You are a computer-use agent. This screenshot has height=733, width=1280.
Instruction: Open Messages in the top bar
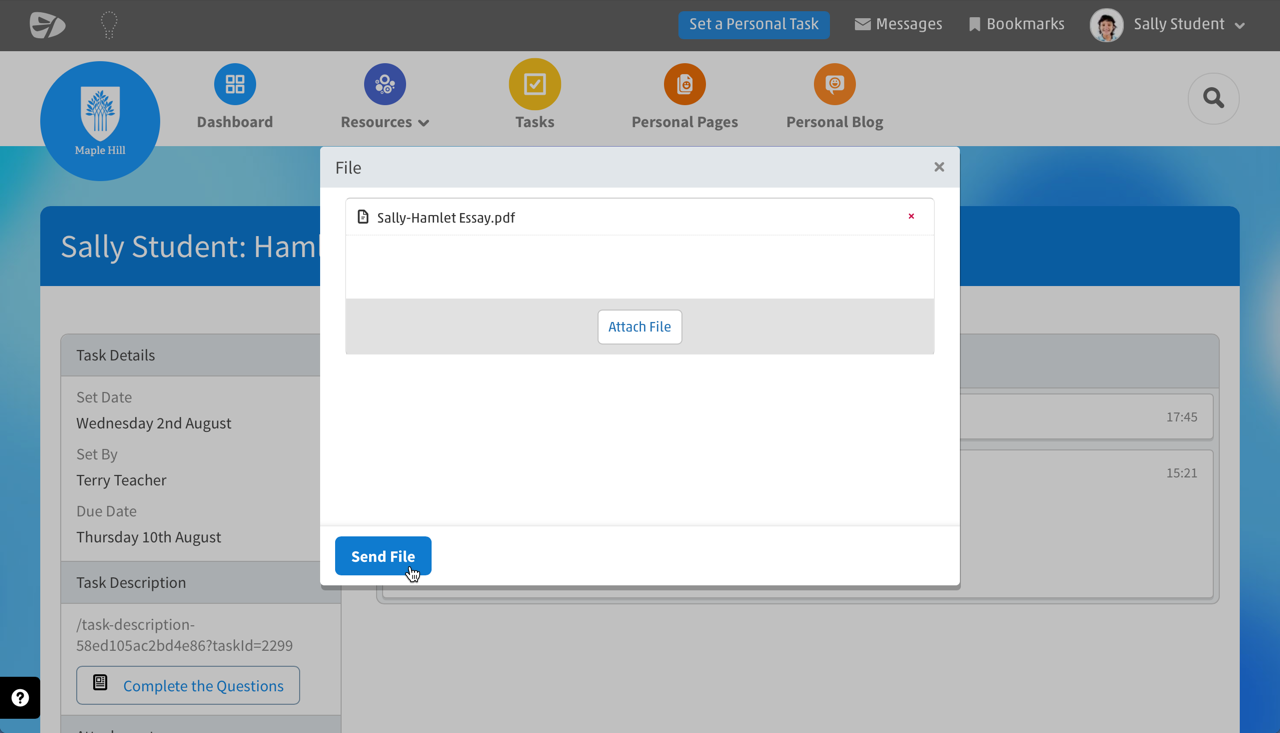898,25
